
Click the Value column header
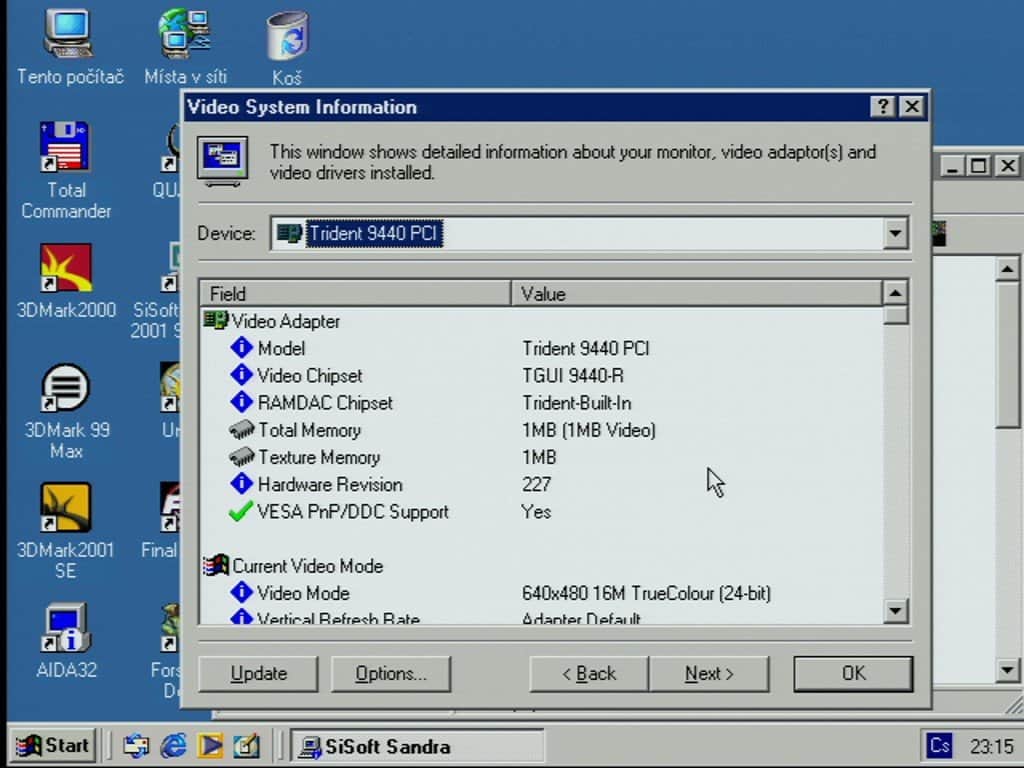[x=696, y=293]
